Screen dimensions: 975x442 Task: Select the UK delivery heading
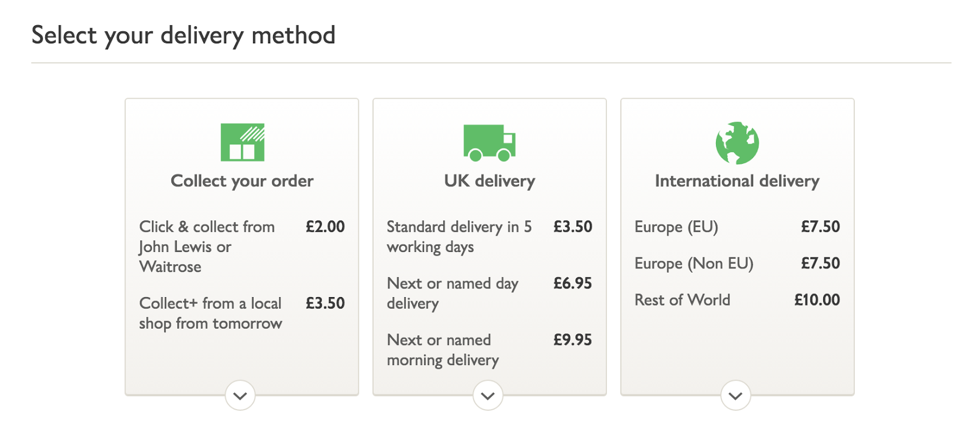[489, 181]
